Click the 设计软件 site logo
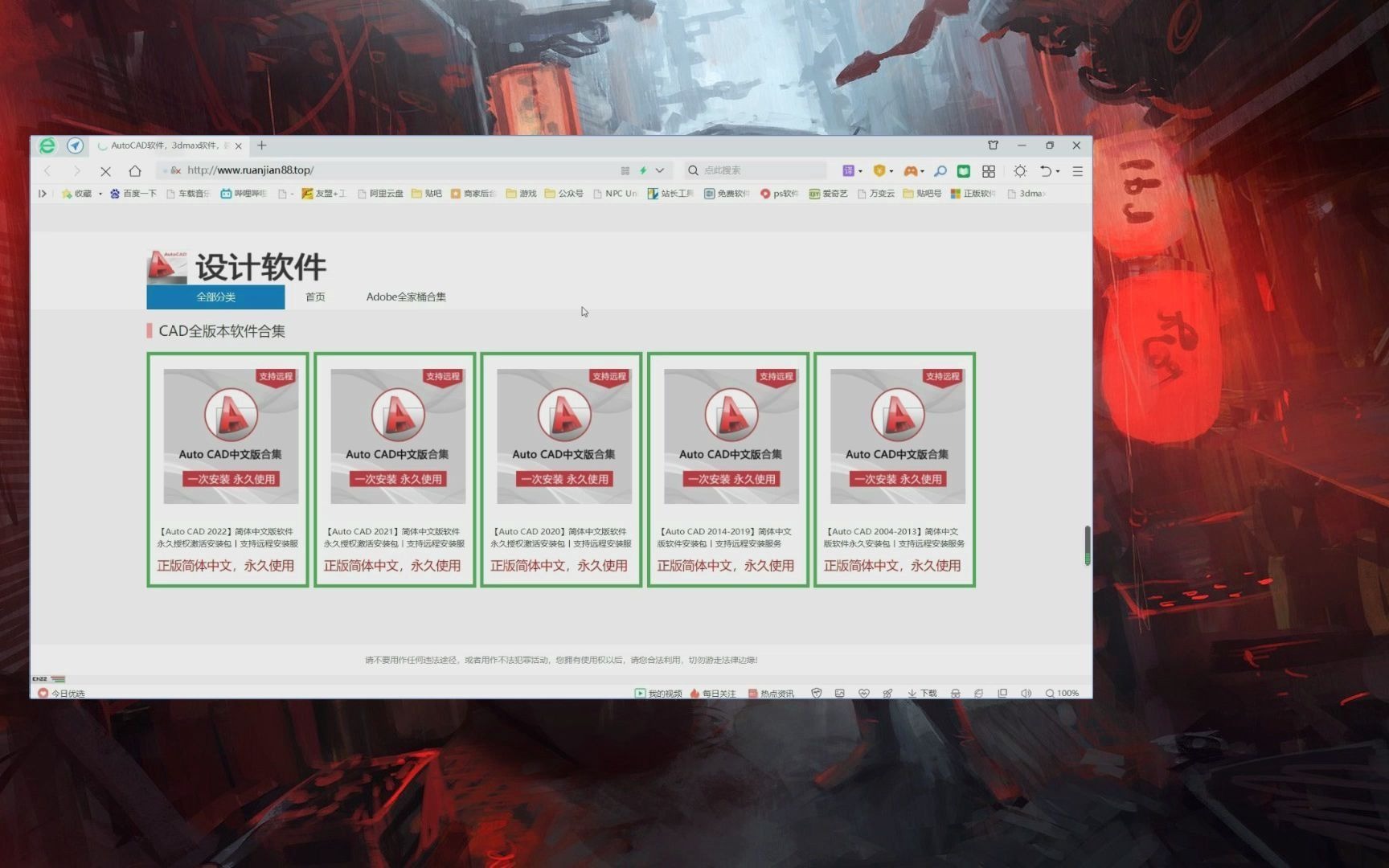This screenshot has width=1389, height=868. pyautogui.click(x=237, y=267)
